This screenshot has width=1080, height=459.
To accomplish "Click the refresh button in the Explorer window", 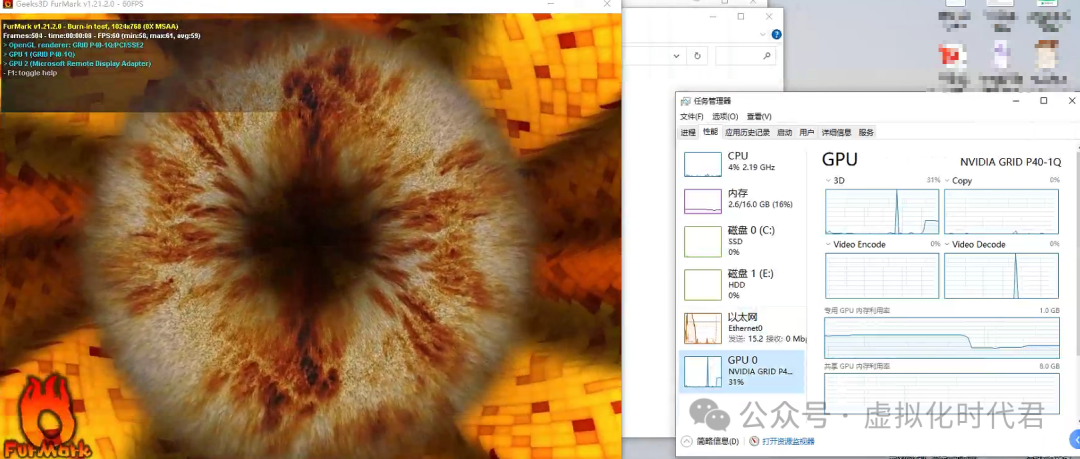I will point(698,56).
